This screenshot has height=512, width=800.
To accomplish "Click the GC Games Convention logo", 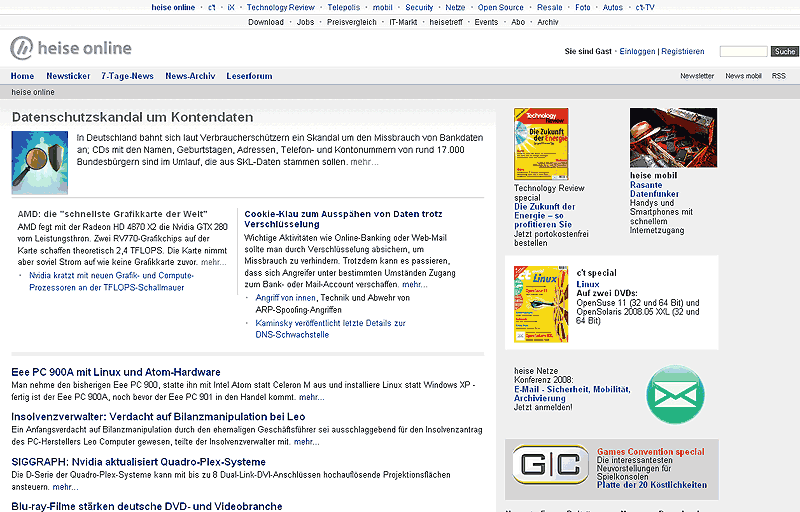I will (551, 465).
